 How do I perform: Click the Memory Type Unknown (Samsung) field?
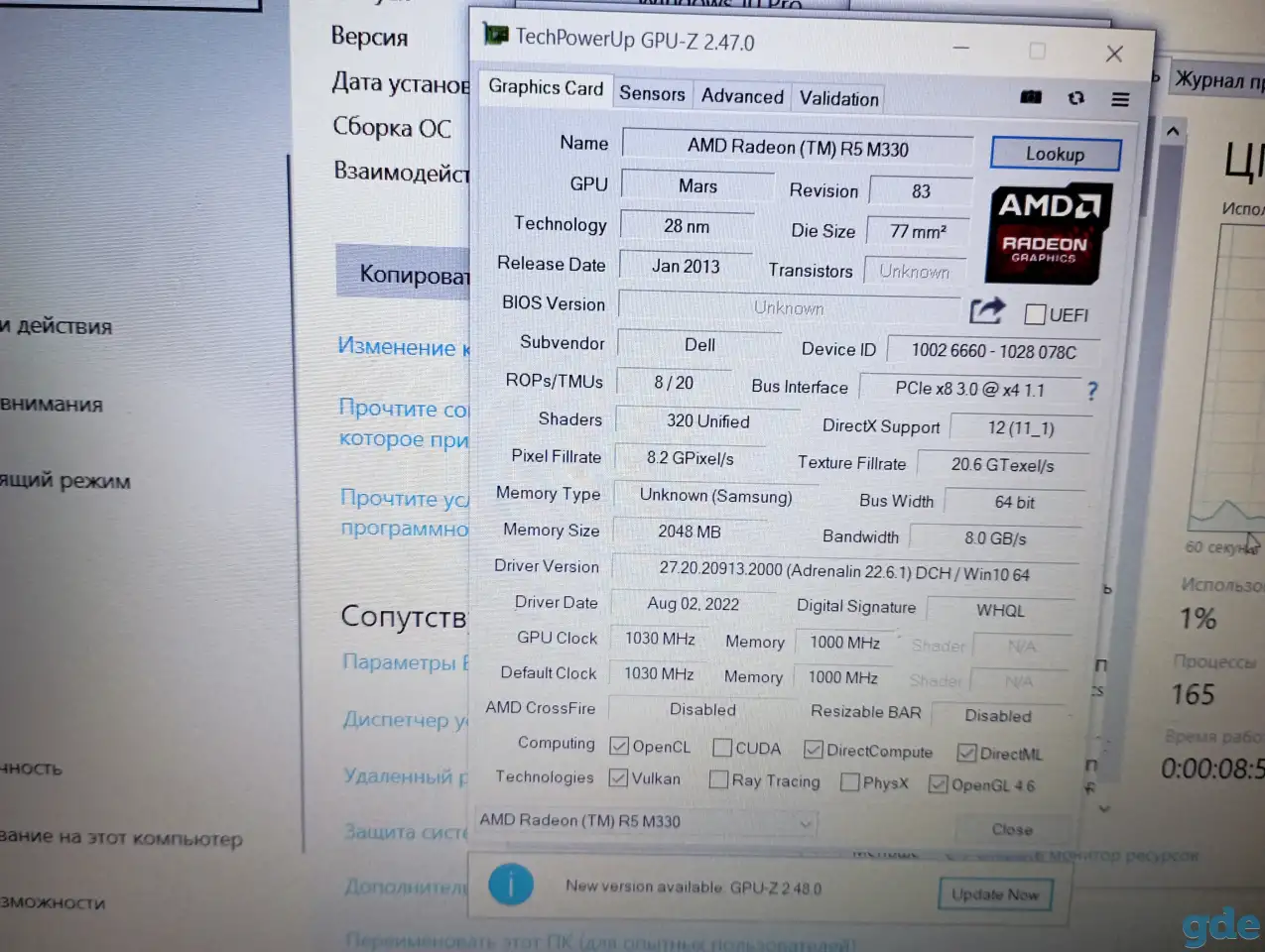[715, 496]
